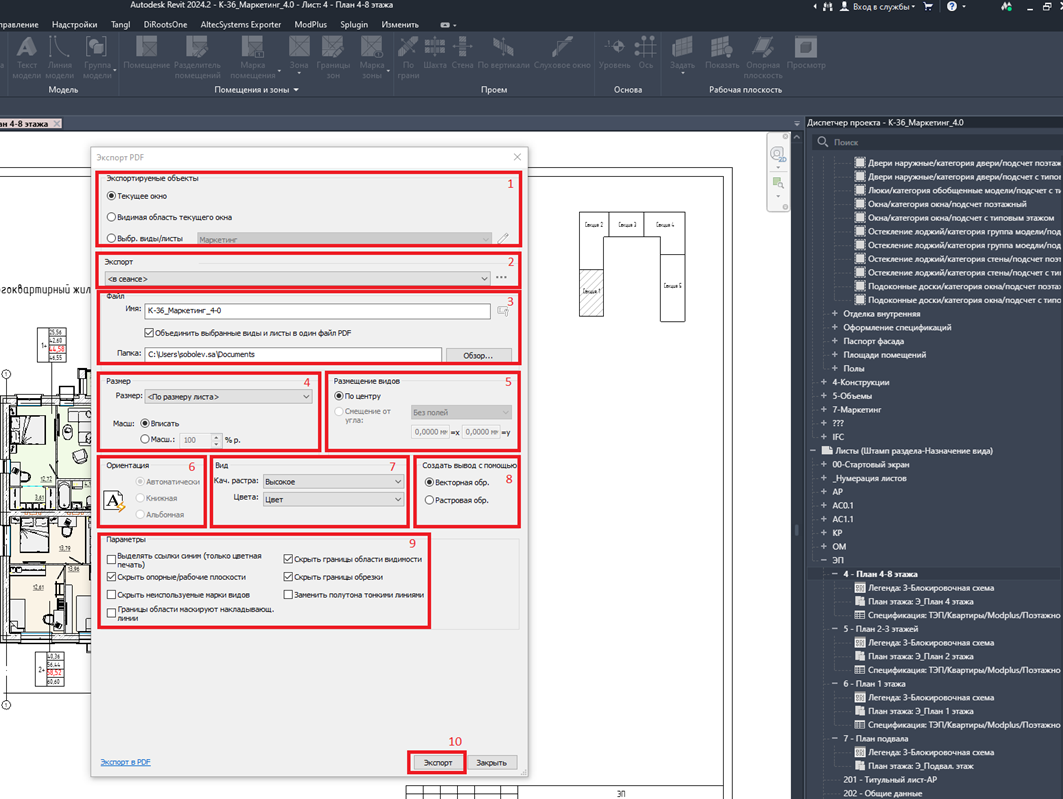Select the Dormer (Слуховое окно) tool
This screenshot has height=799, width=1063.
562,53
